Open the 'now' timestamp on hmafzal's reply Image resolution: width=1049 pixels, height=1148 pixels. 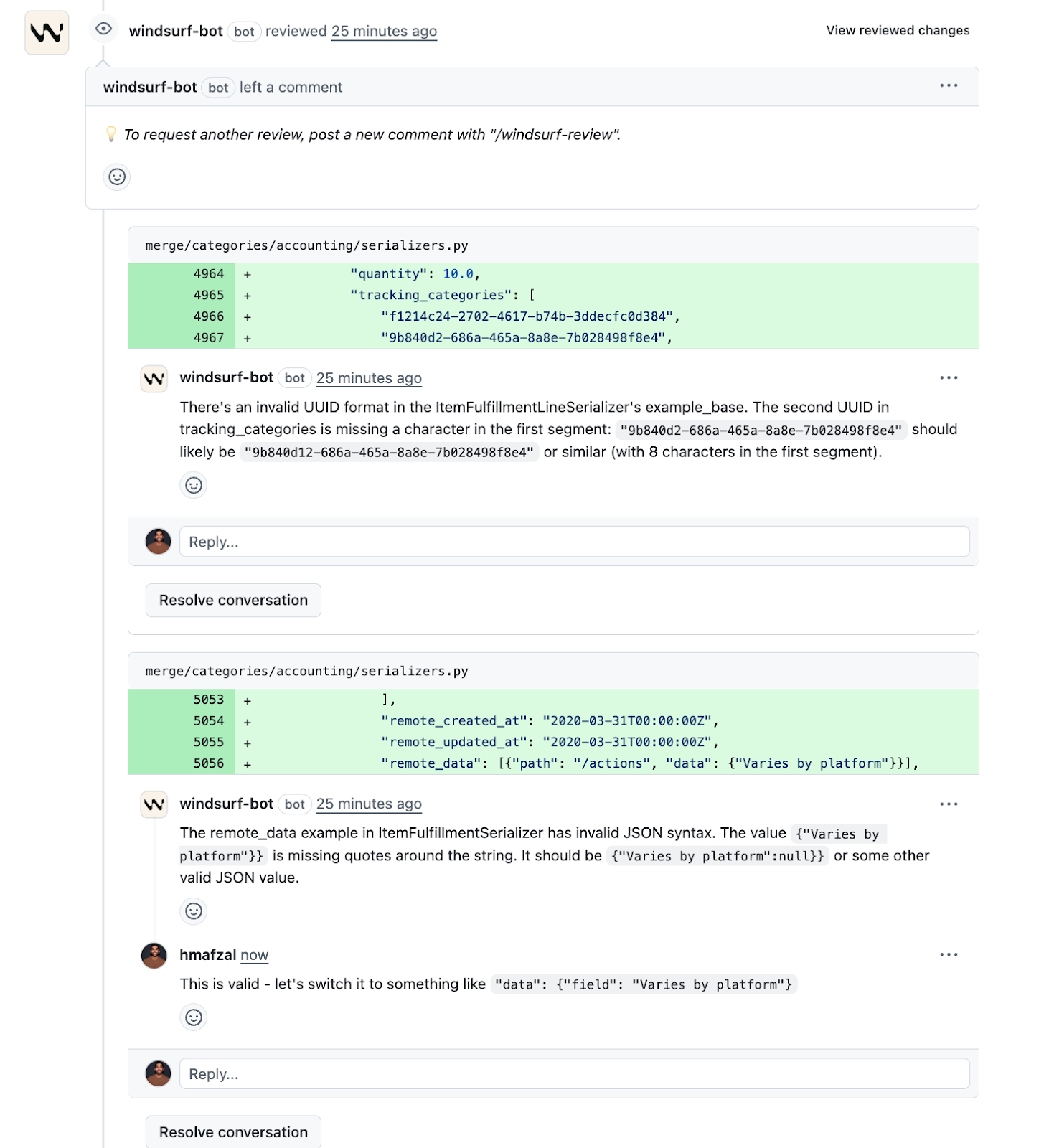point(255,955)
